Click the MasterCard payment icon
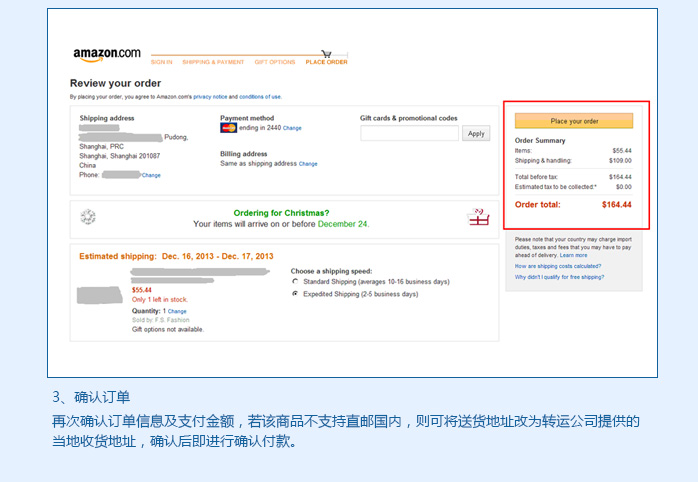This screenshot has height=482, width=698. tap(228, 128)
